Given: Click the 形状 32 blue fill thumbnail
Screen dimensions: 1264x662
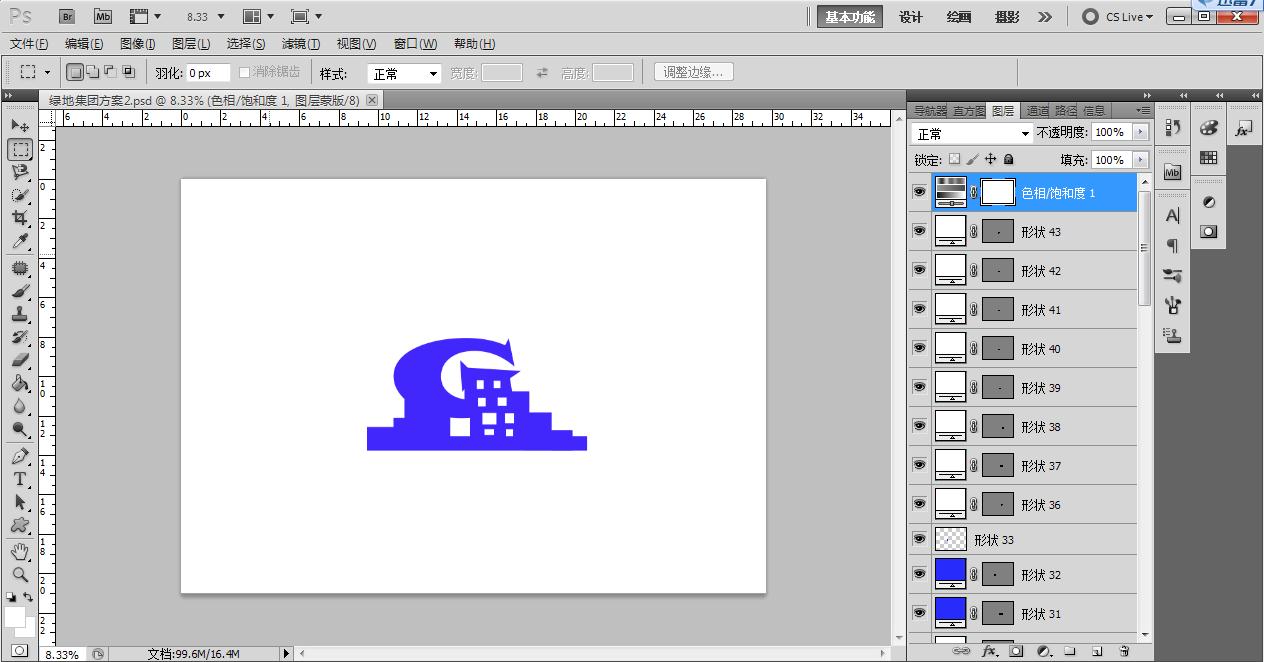Looking at the screenshot, I should (x=950, y=574).
